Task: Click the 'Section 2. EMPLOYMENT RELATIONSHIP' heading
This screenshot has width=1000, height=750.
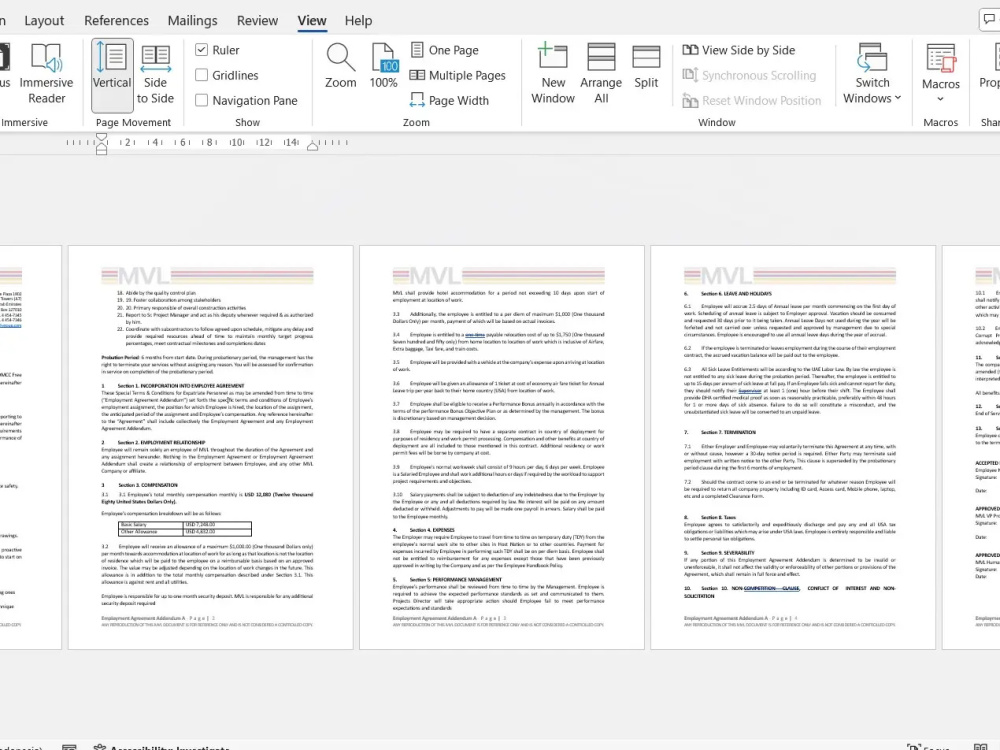Action: point(161,443)
